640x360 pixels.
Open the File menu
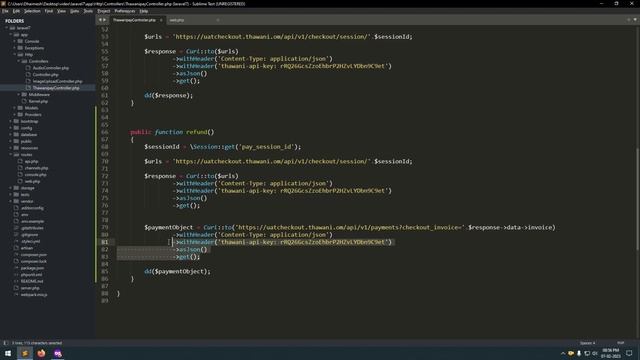(5, 11)
